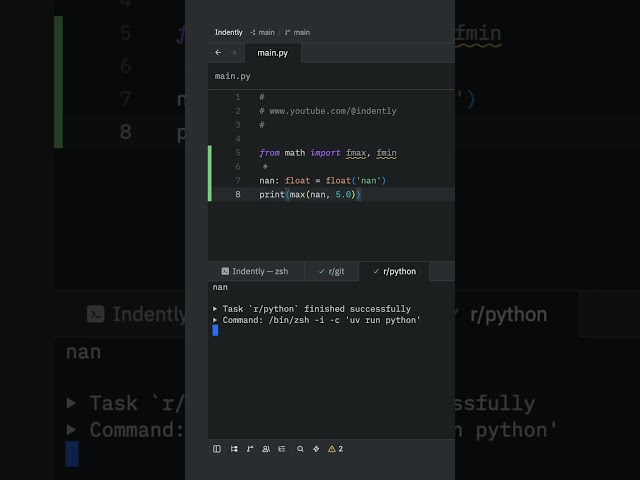Viewport: 640px width, 480px height.
Task: Select the main.py editor tab
Action: [273, 53]
